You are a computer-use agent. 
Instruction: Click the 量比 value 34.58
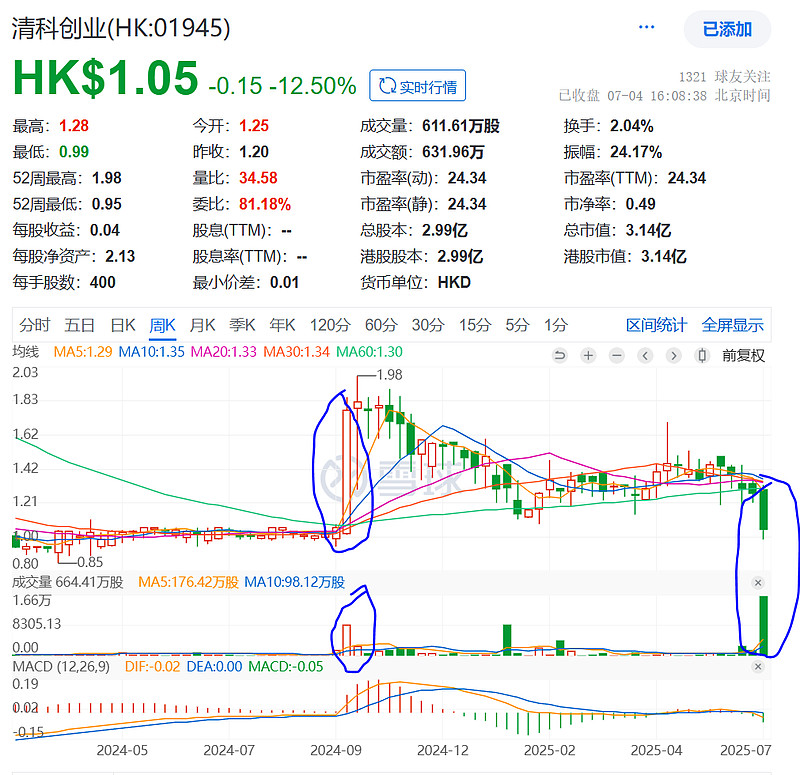pos(258,178)
